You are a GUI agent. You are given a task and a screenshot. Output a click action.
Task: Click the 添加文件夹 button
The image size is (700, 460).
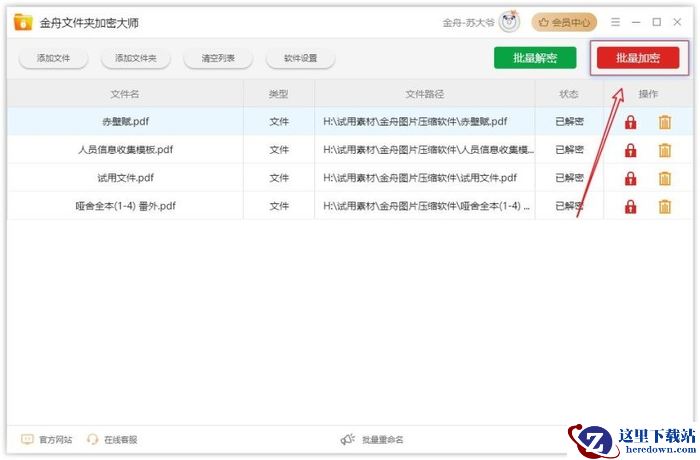pos(136,58)
